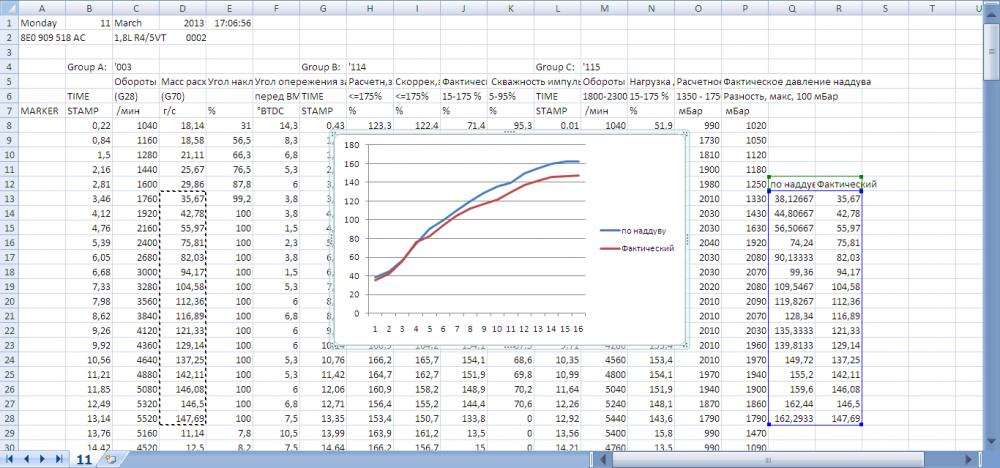Click cell value 5440 in column M
Image resolution: width=1000 pixels, height=468 pixels.
(605, 419)
